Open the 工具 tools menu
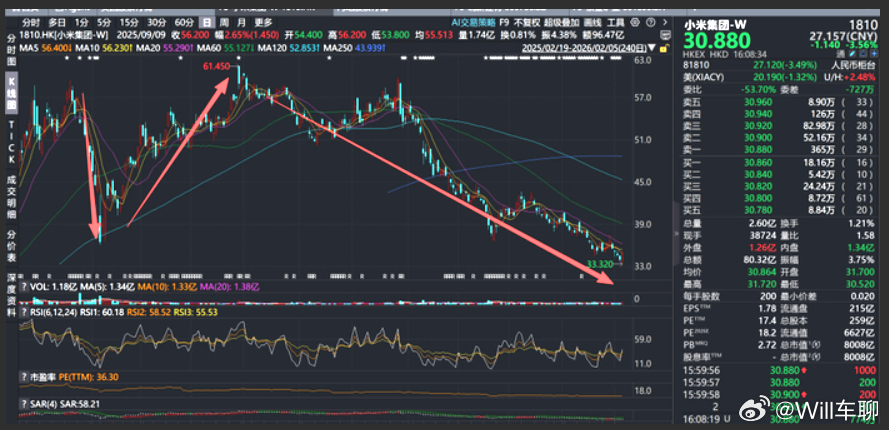 point(617,21)
